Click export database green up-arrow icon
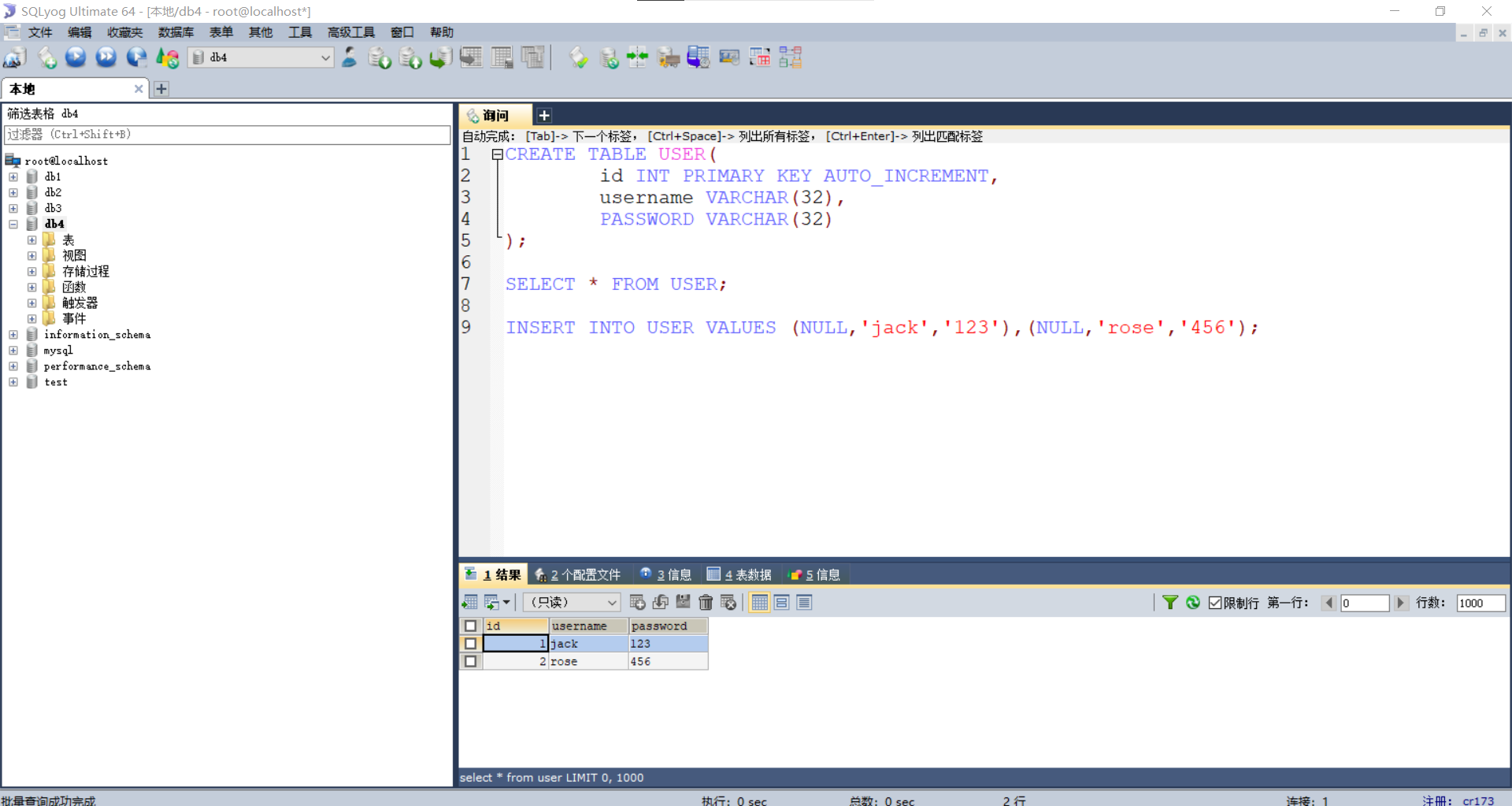1512x806 pixels. click(410, 58)
